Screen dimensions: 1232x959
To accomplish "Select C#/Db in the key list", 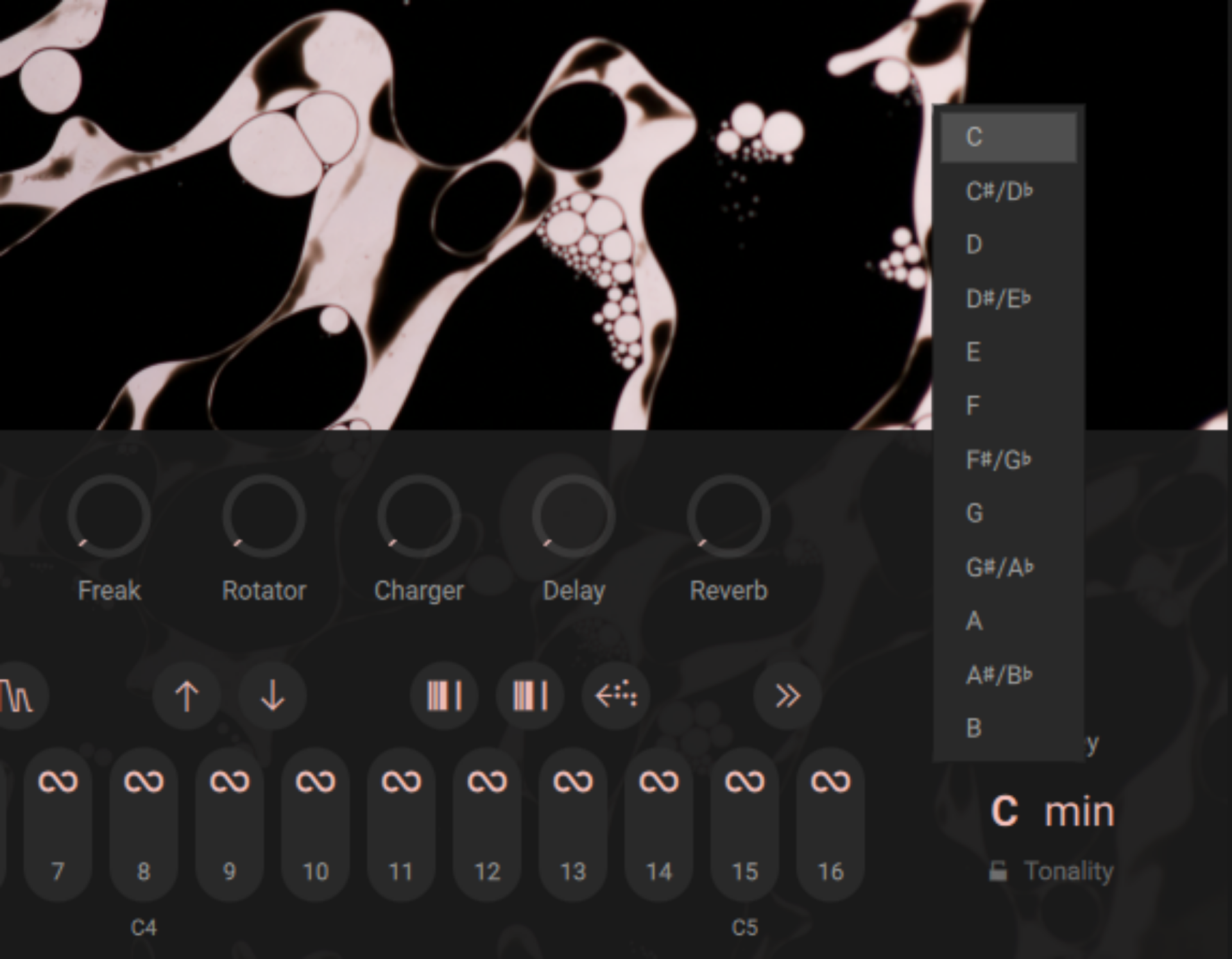I will (1008, 191).
